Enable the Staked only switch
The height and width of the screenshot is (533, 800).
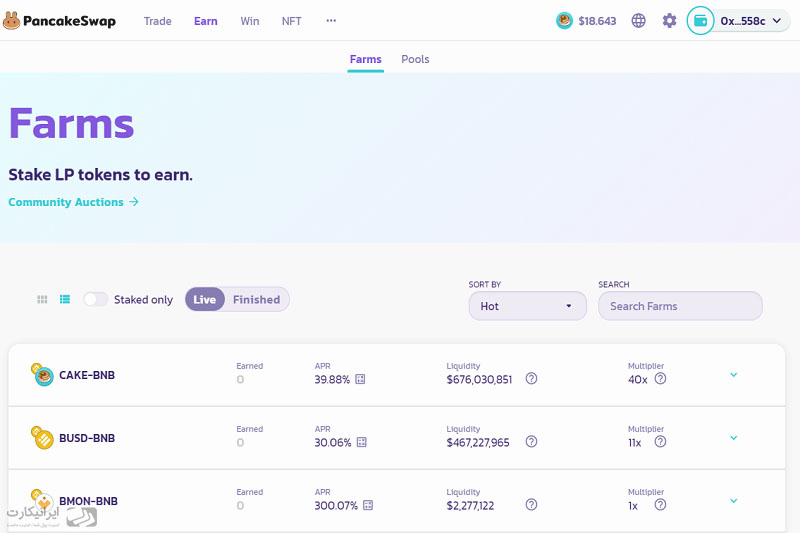pos(95,299)
